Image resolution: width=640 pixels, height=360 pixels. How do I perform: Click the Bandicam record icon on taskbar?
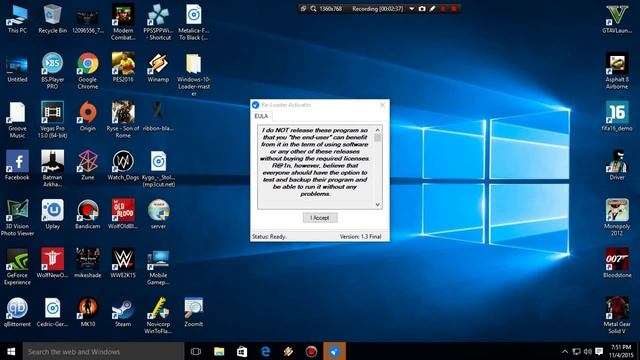tap(311, 351)
